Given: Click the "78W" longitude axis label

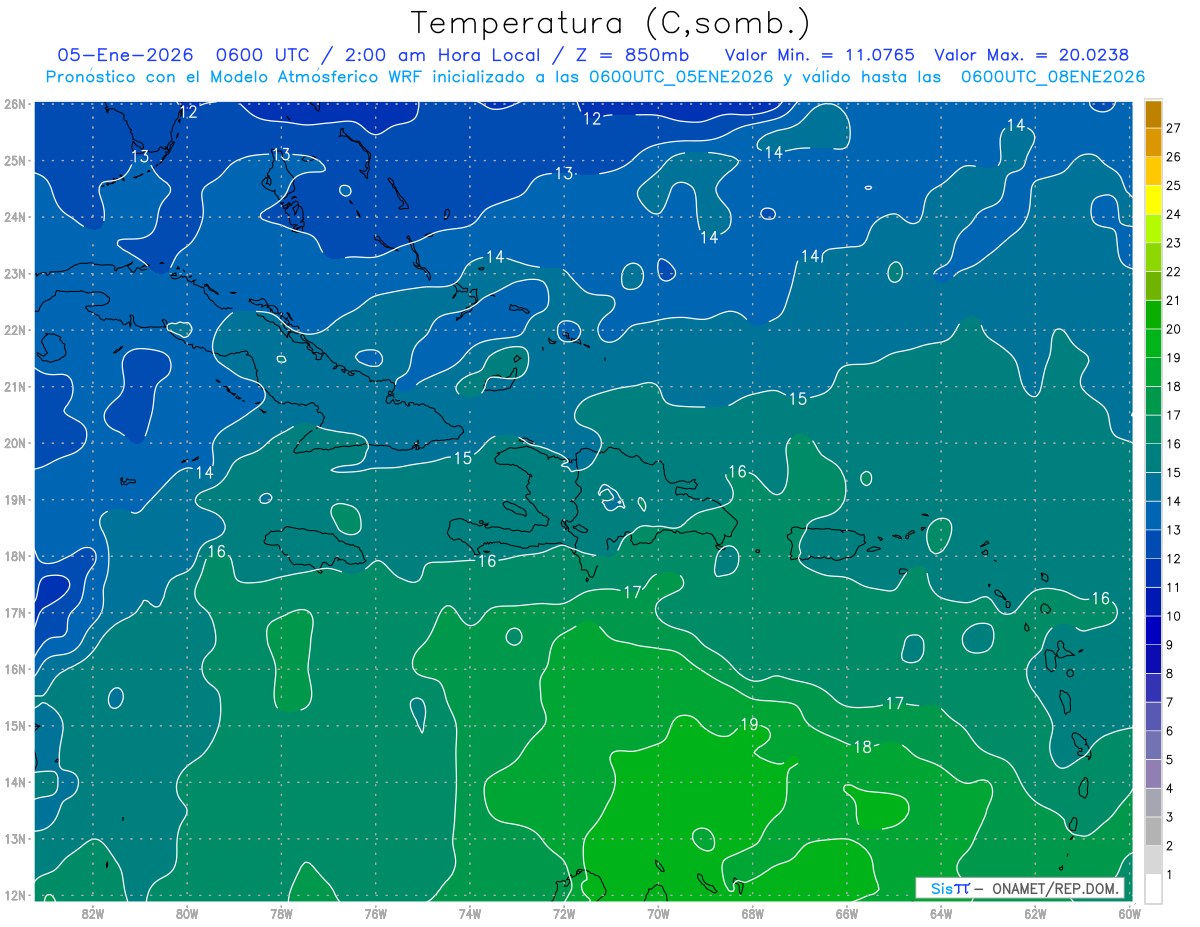Looking at the screenshot, I should tap(281, 912).
